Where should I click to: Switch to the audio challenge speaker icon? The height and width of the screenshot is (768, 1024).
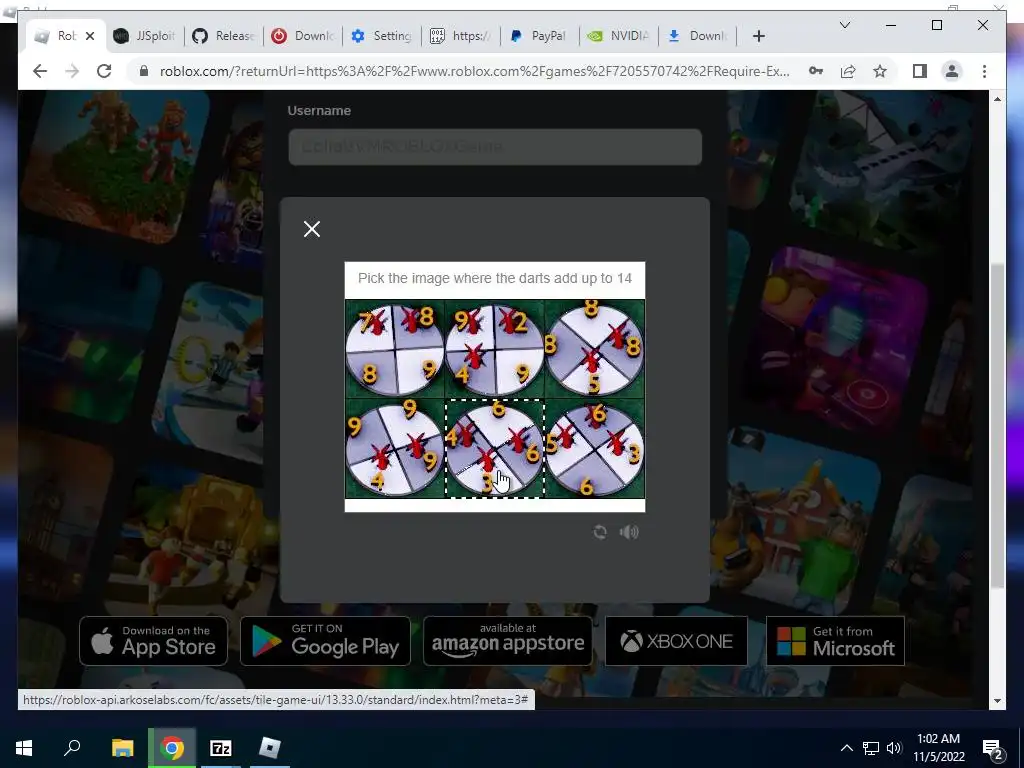(x=629, y=532)
